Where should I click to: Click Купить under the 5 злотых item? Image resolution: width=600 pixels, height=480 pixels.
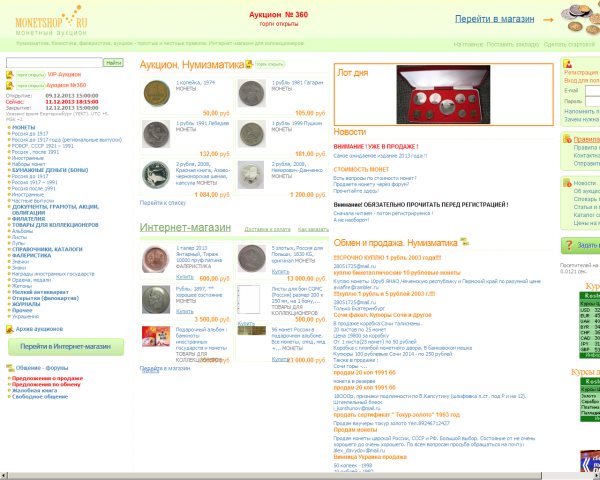click(x=280, y=272)
